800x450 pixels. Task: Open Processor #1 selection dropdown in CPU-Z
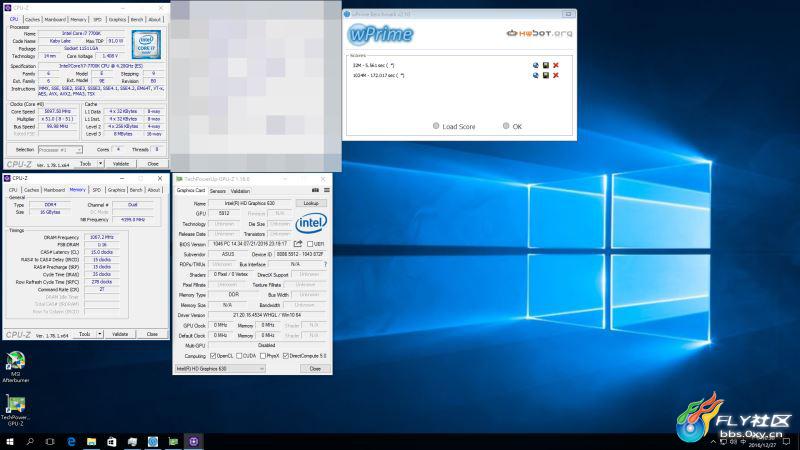(x=60, y=149)
